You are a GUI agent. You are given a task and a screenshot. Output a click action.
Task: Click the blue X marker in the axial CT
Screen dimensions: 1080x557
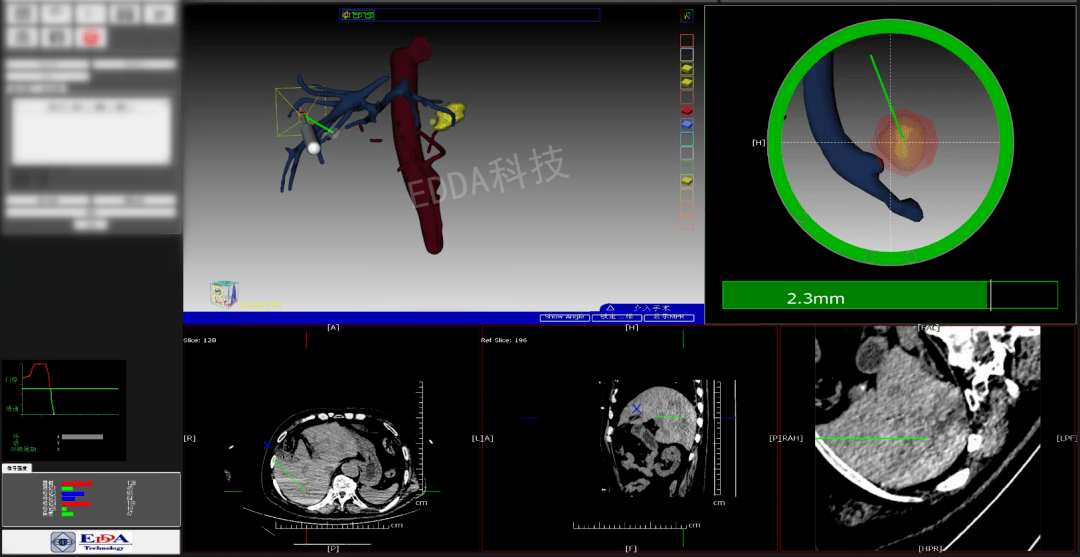click(x=267, y=445)
